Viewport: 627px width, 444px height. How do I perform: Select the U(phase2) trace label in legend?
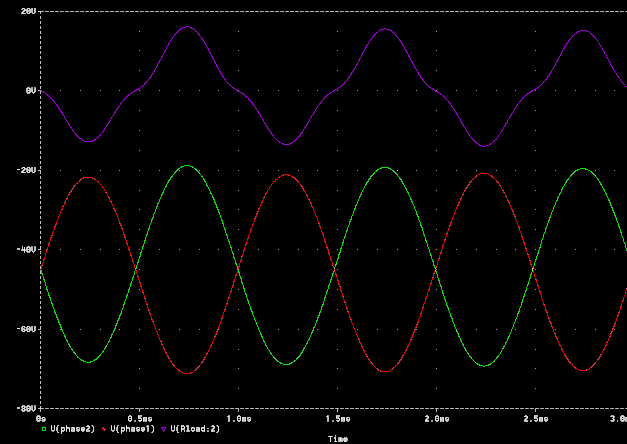(72, 428)
